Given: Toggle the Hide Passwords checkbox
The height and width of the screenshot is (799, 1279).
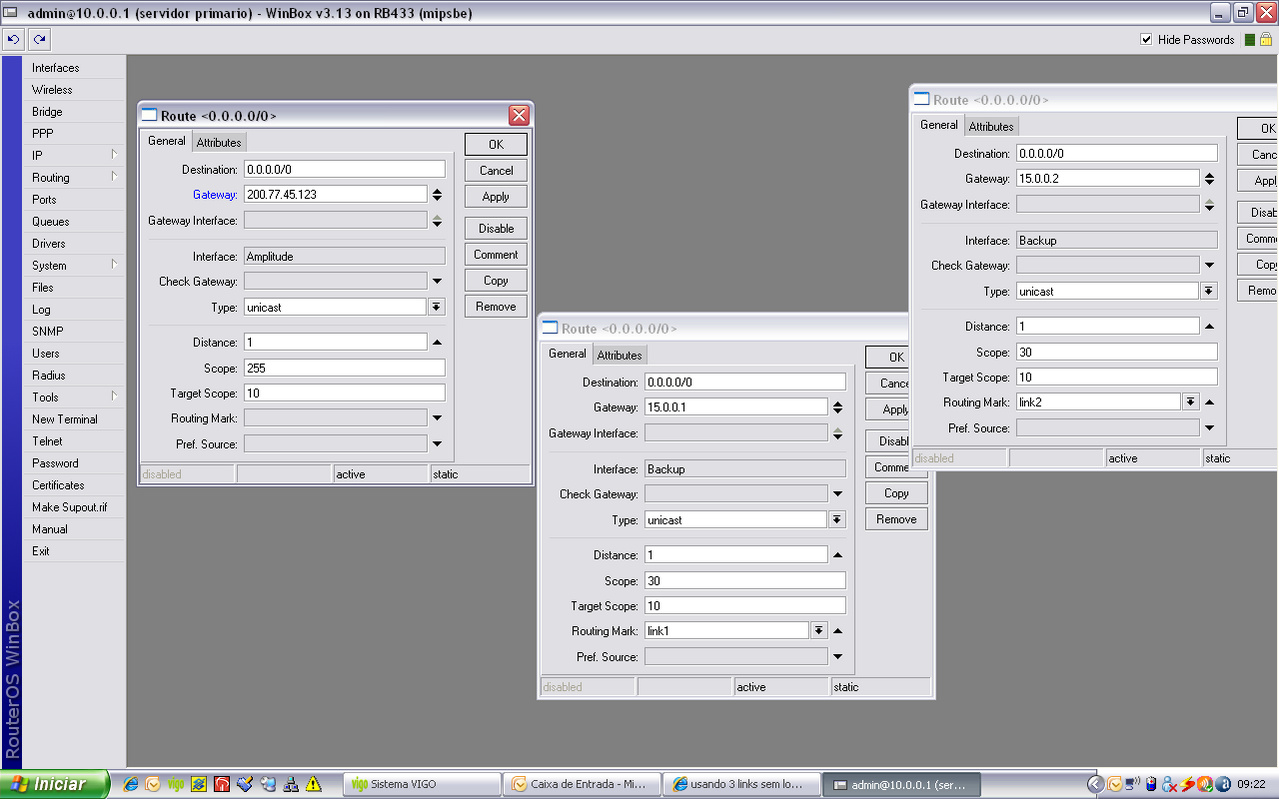Looking at the screenshot, I should pos(1146,40).
